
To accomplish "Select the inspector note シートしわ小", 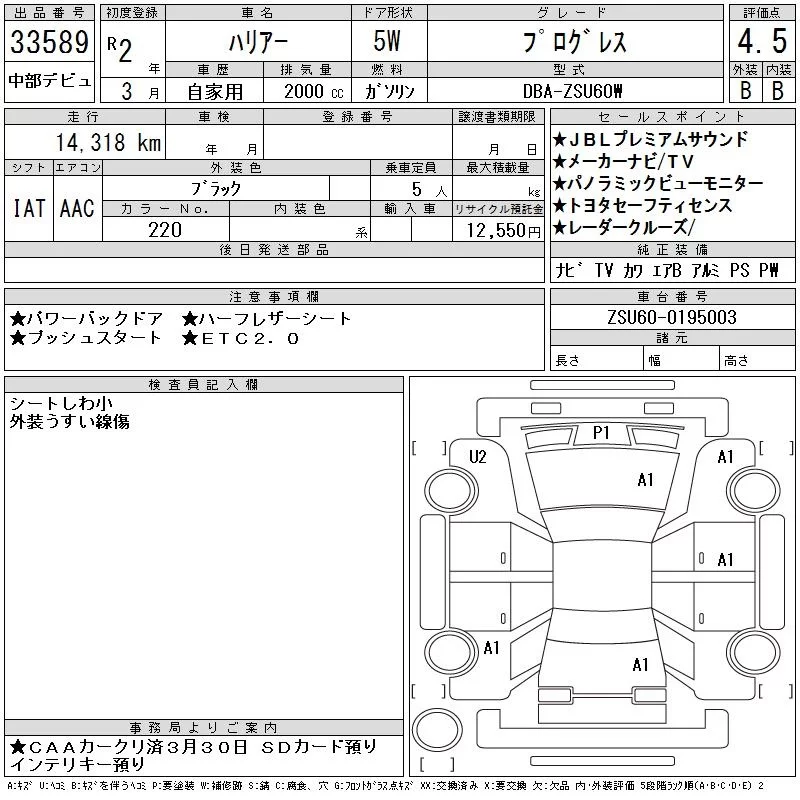I will [62, 403].
